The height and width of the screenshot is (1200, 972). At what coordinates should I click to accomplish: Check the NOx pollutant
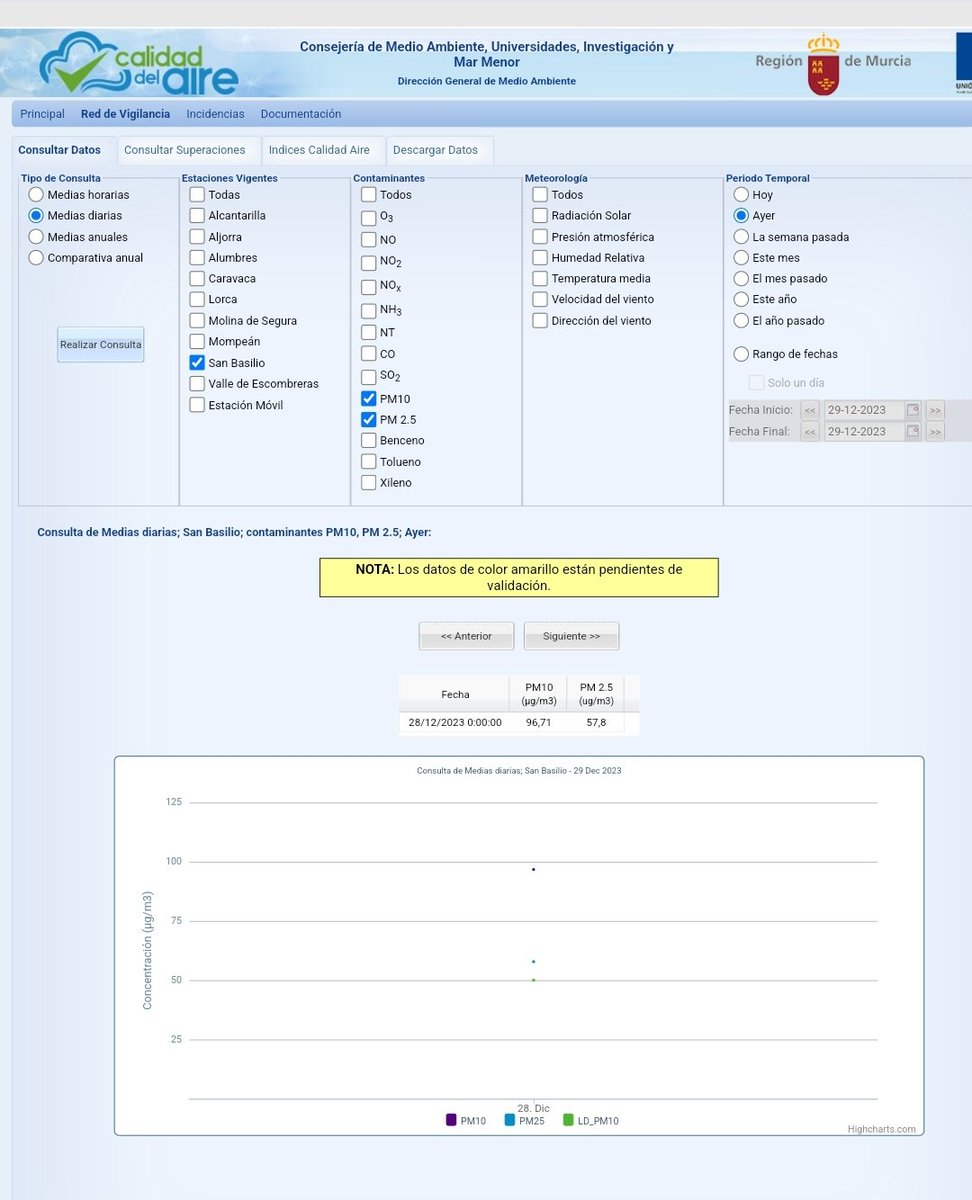369,286
